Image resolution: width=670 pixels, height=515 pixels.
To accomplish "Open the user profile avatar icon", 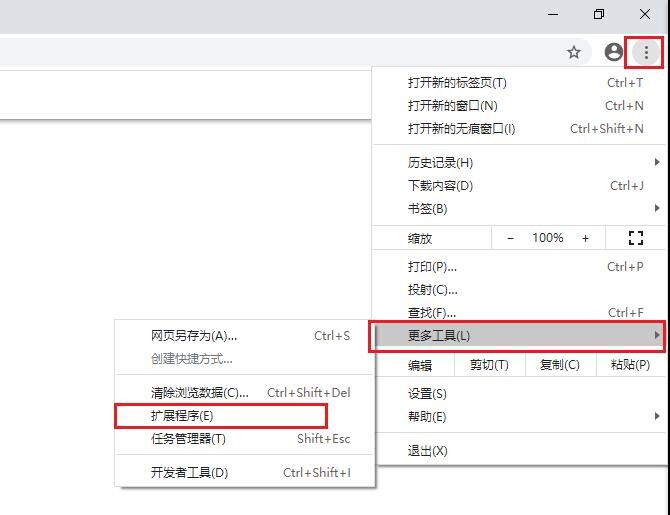I will 614,52.
